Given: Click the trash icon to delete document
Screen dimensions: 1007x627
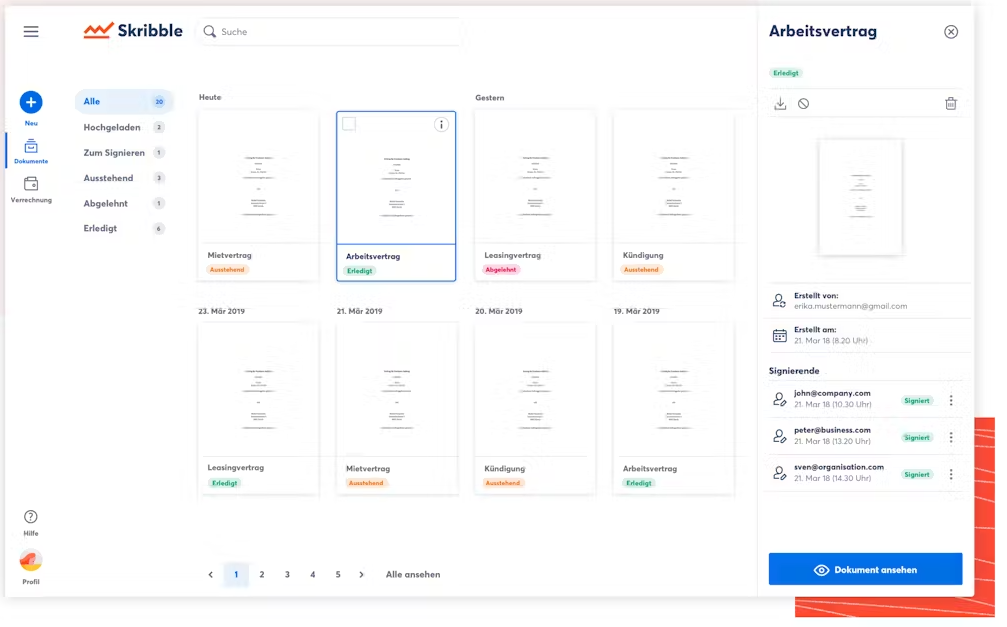Looking at the screenshot, I should point(950,104).
